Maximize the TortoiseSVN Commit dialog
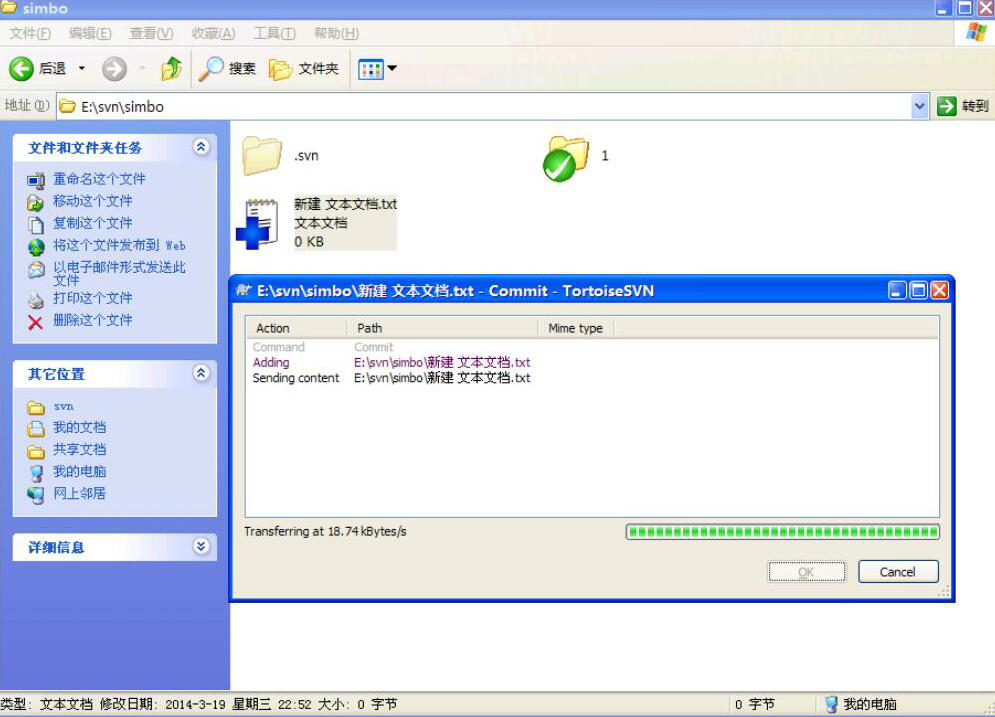The image size is (995, 717). click(x=918, y=291)
